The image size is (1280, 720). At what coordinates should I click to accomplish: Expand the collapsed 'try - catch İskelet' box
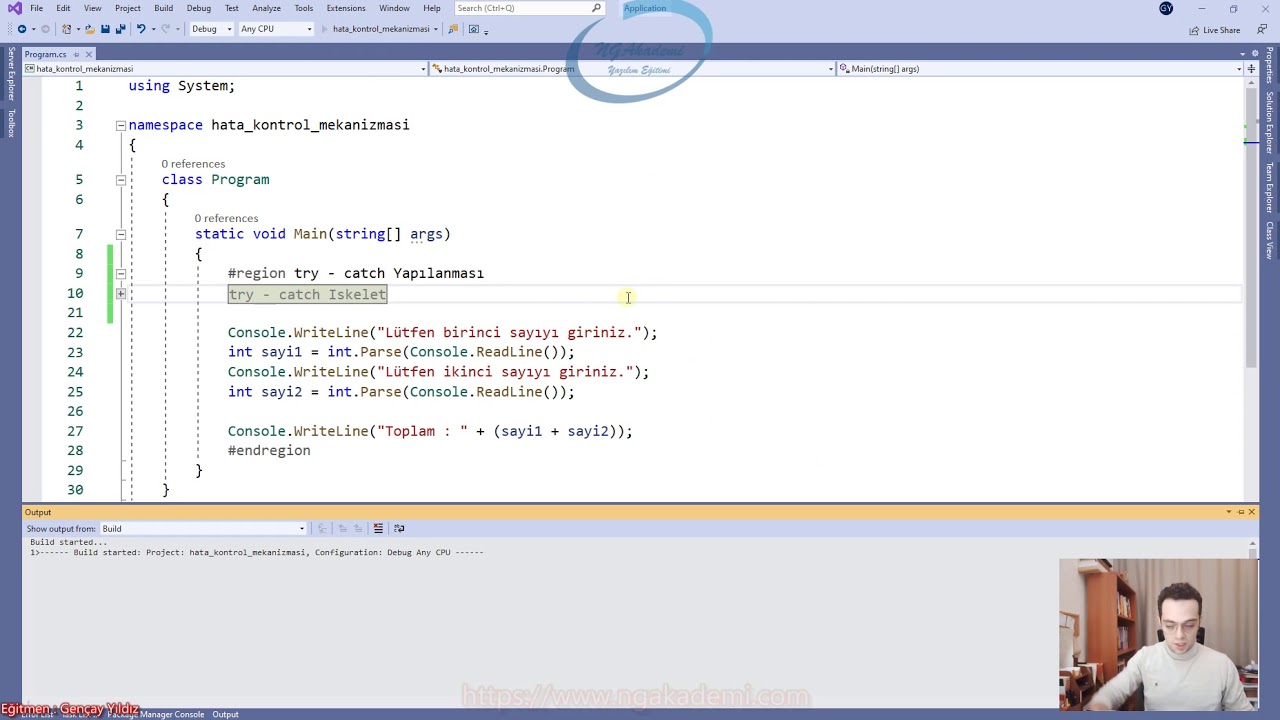pyautogui.click(x=307, y=294)
